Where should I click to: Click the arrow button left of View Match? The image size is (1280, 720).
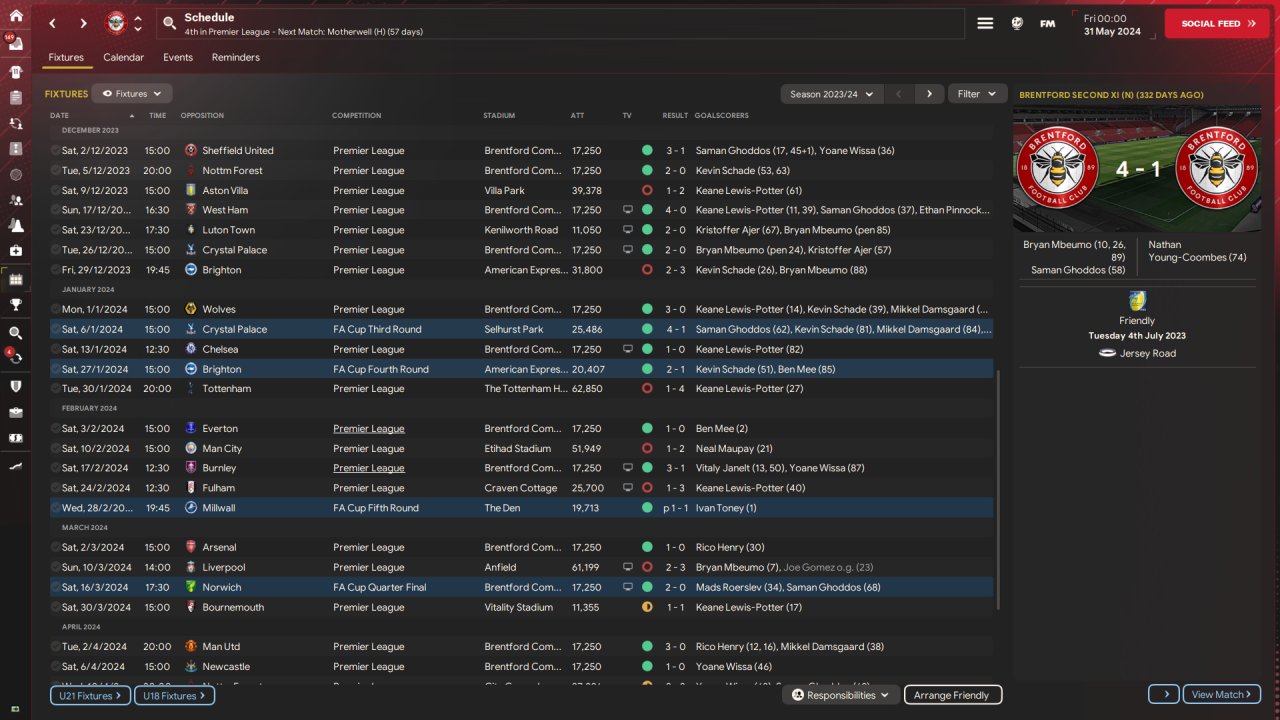[1164, 695]
